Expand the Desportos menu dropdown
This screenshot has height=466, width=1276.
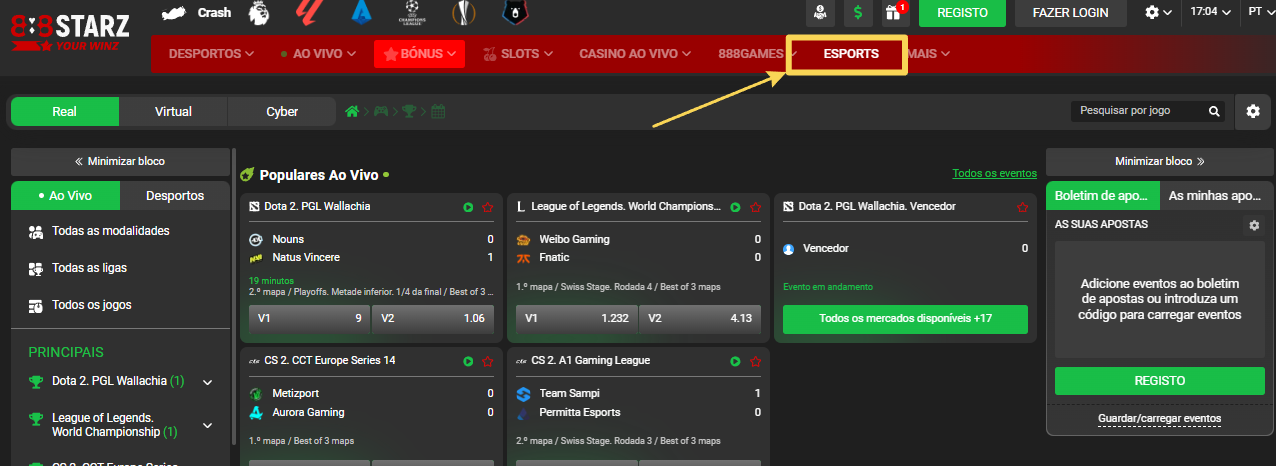coord(211,53)
